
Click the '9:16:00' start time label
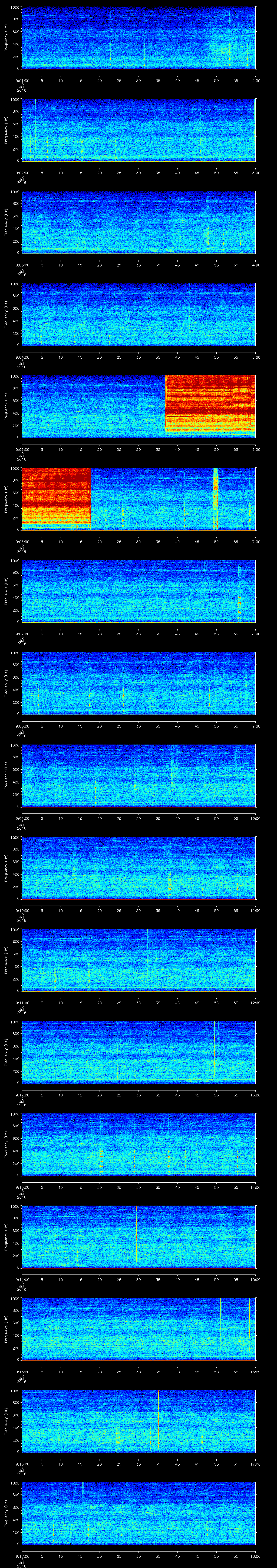[22, 1464]
